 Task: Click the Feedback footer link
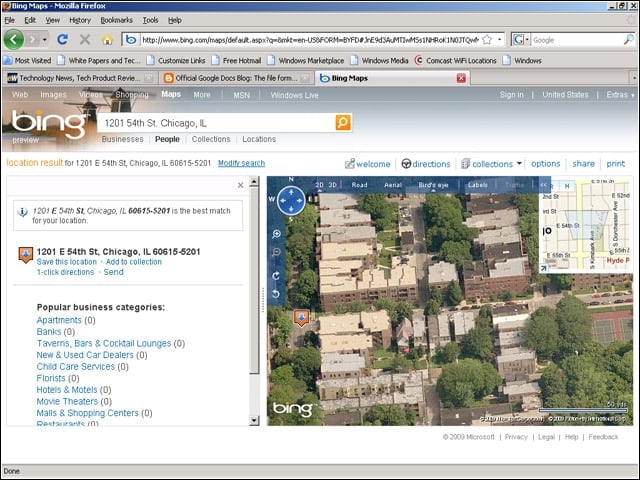[x=603, y=437]
